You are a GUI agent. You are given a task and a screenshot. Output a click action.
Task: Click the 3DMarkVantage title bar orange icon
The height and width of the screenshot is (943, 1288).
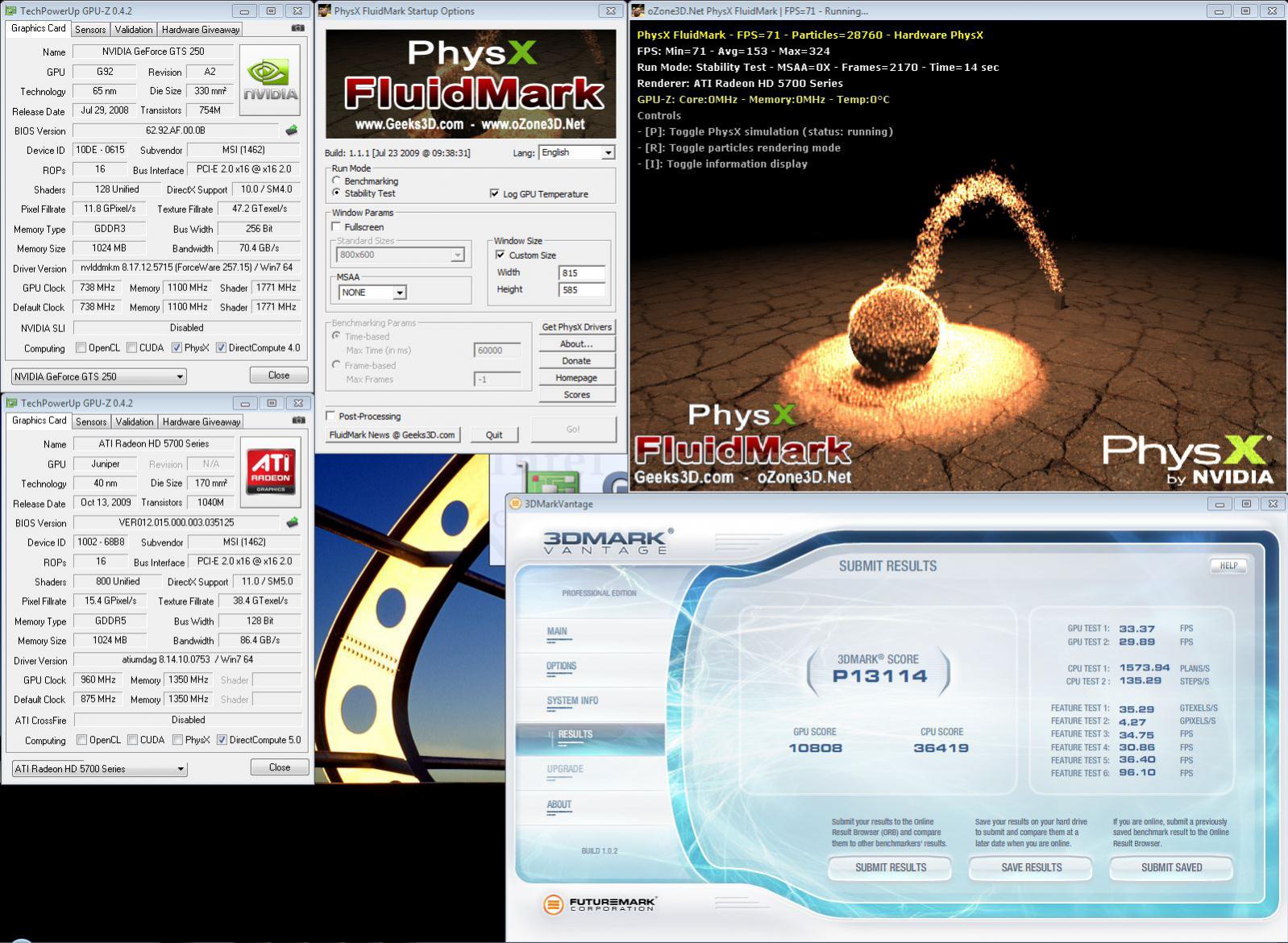tap(516, 504)
